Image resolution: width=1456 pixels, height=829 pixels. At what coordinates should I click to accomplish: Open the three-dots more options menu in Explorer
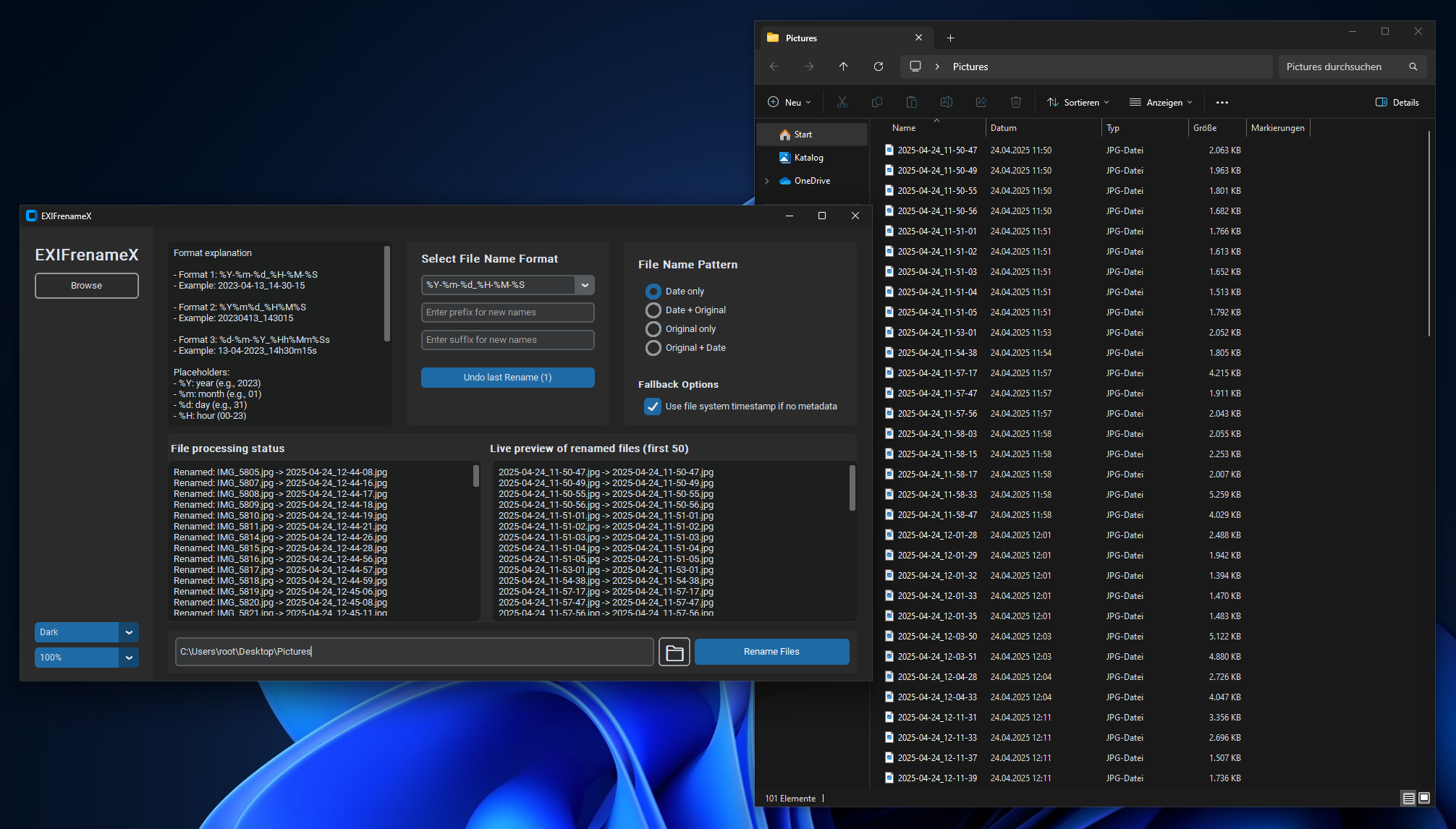coord(1222,102)
